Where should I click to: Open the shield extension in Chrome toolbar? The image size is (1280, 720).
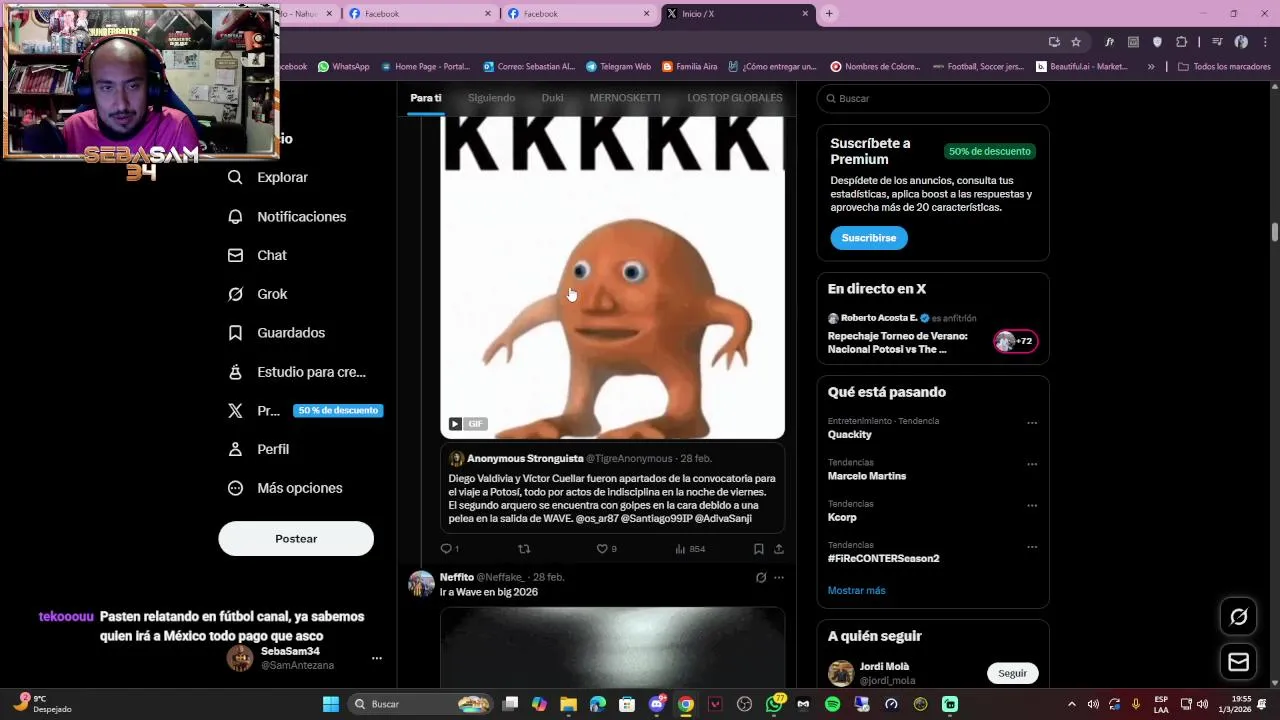pyautogui.click(x=1158, y=42)
